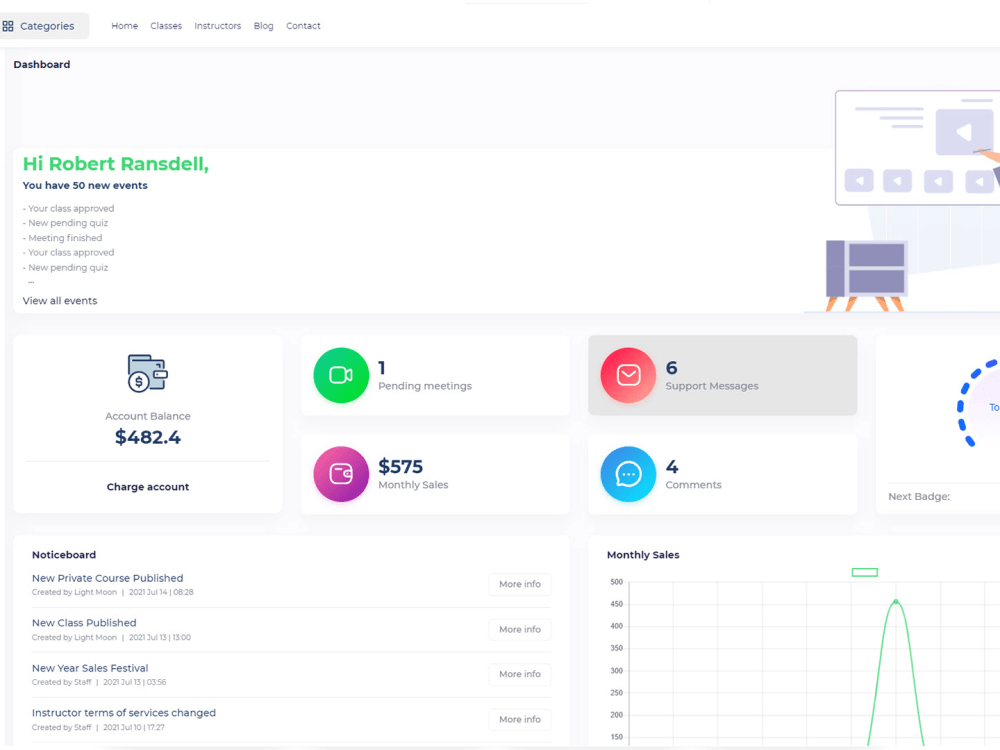The width and height of the screenshot is (1000, 750).
Task: Click the blue badge progress circle
Action: point(978,404)
